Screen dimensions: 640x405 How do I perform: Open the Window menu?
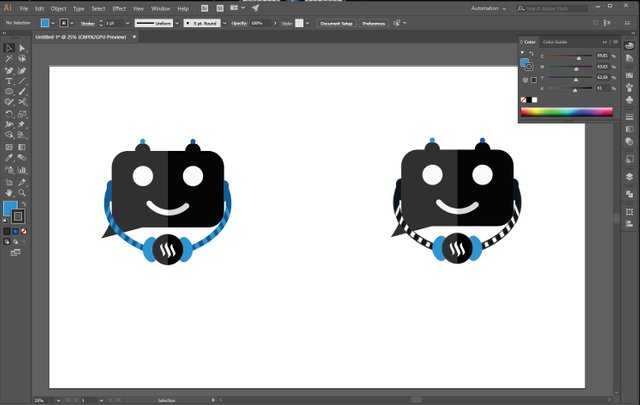pos(161,9)
